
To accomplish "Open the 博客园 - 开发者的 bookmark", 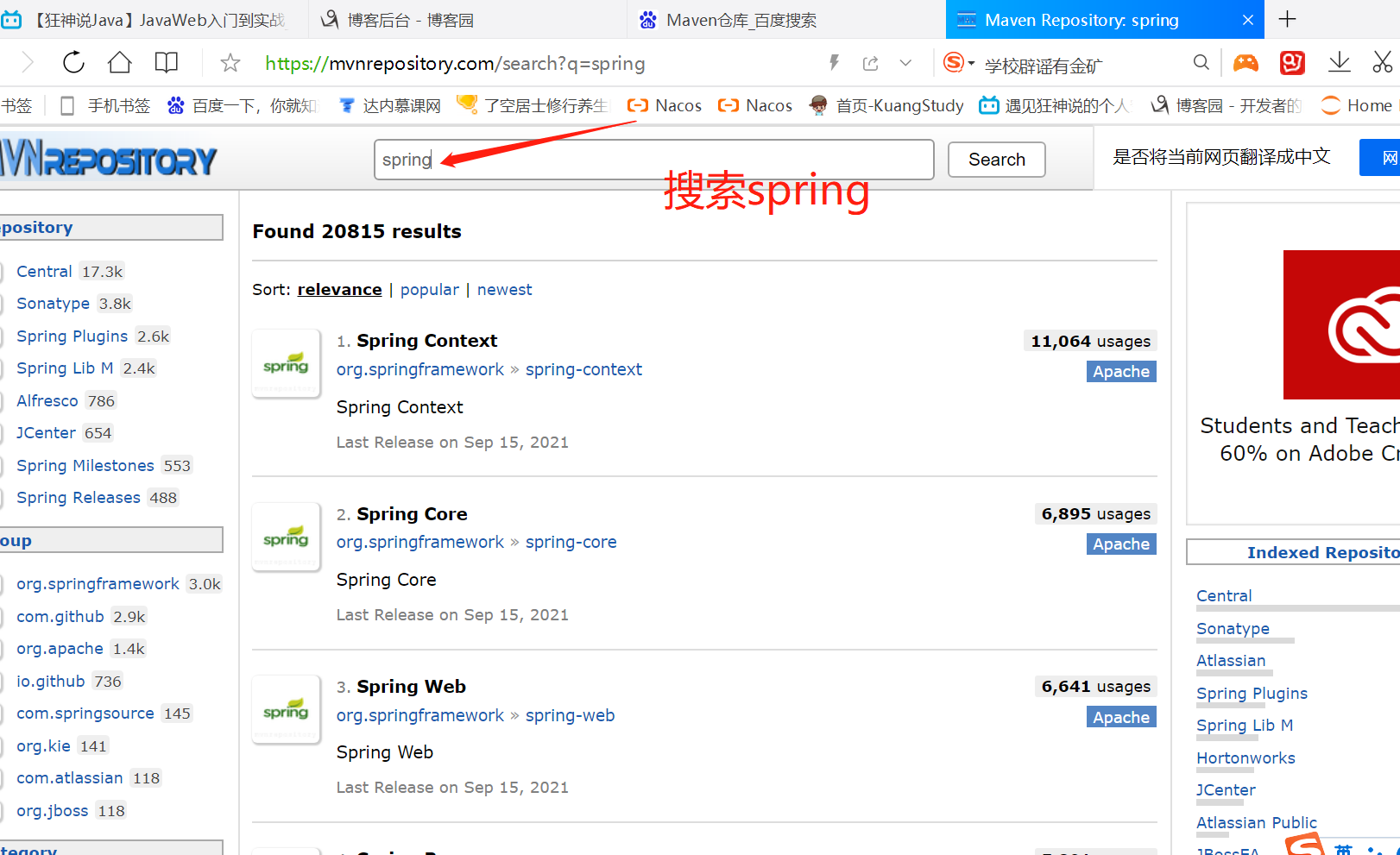I will pos(1227,105).
